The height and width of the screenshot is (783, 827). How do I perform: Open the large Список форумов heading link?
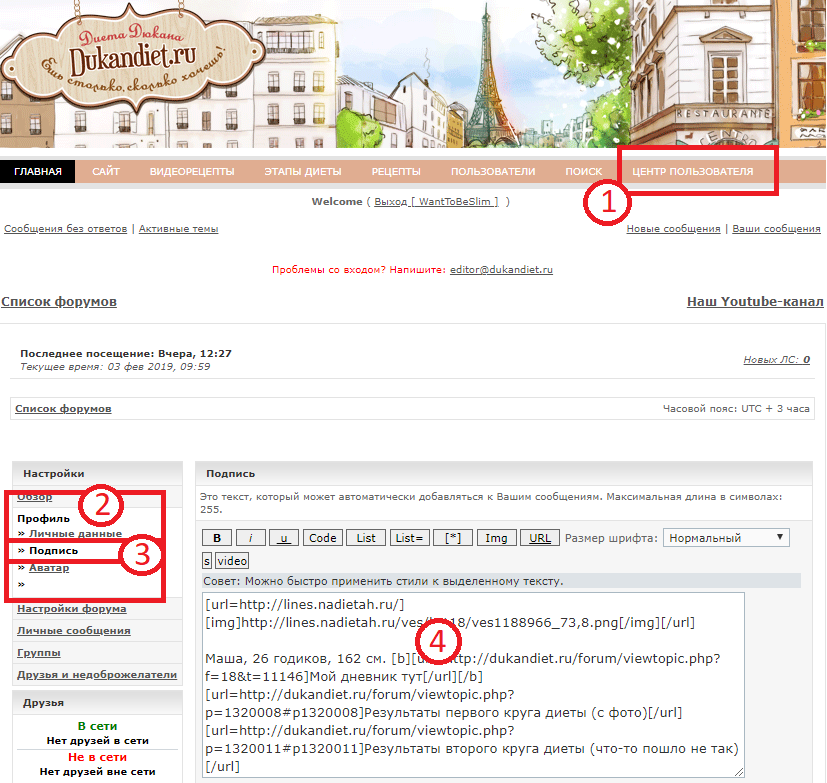[x=59, y=302]
